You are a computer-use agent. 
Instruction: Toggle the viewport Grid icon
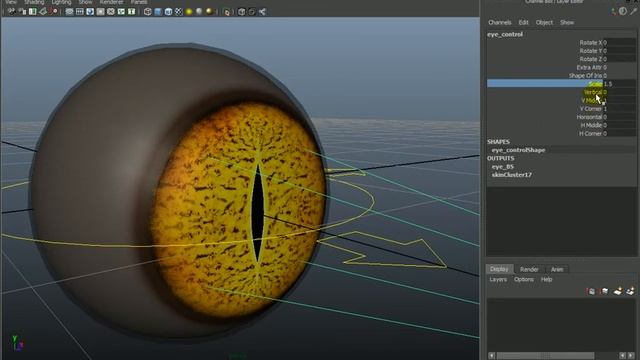(69, 12)
